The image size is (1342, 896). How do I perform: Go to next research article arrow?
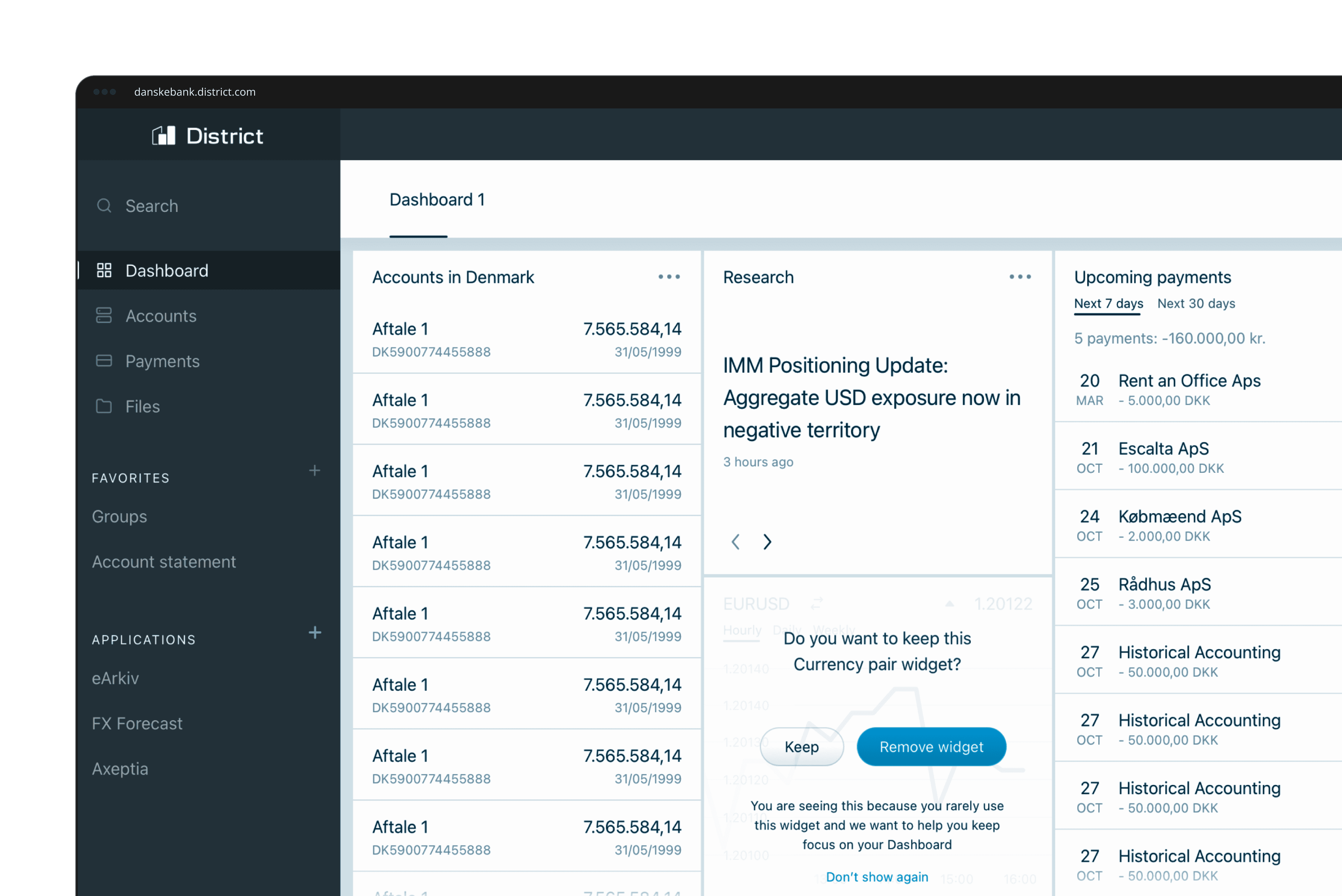tap(768, 541)
